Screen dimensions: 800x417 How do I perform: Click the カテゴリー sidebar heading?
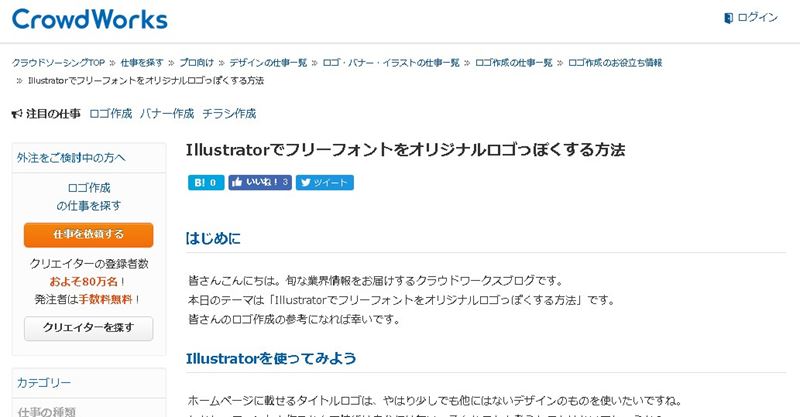[44, 383]
